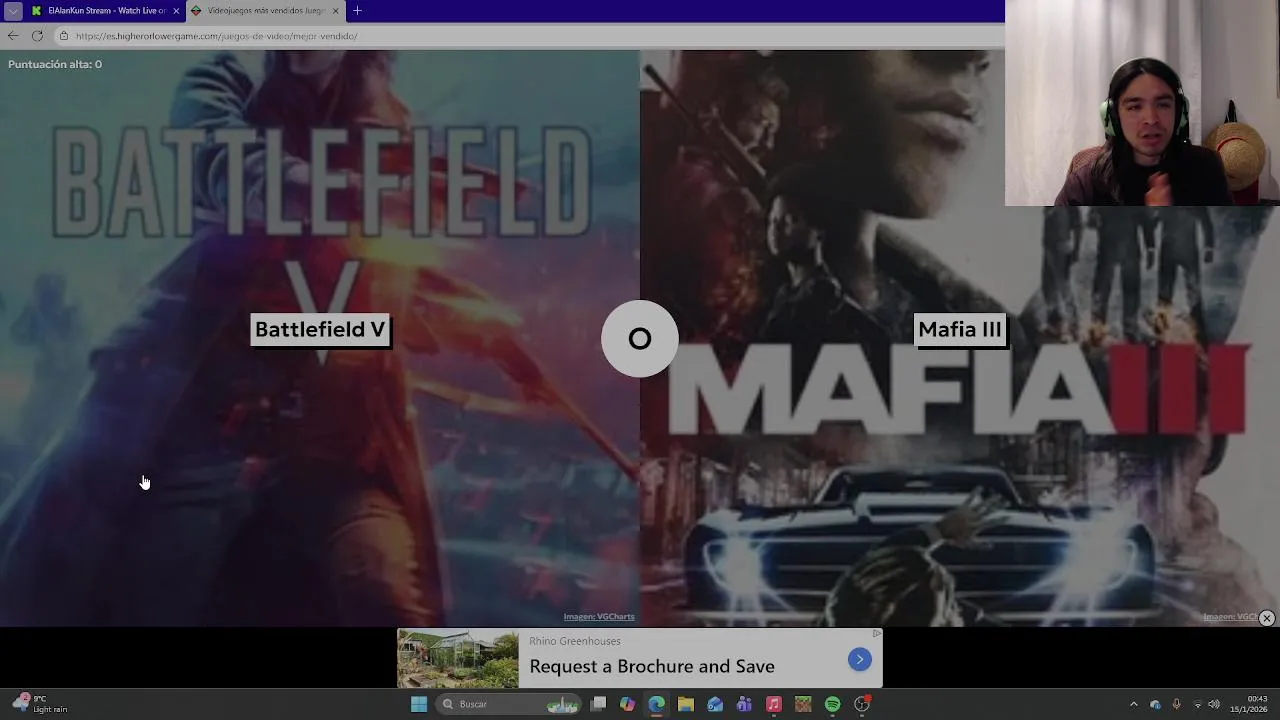Open Task View from the taskbar
The height and width of the screenshot is (720, 1280).
click(598, 704)
